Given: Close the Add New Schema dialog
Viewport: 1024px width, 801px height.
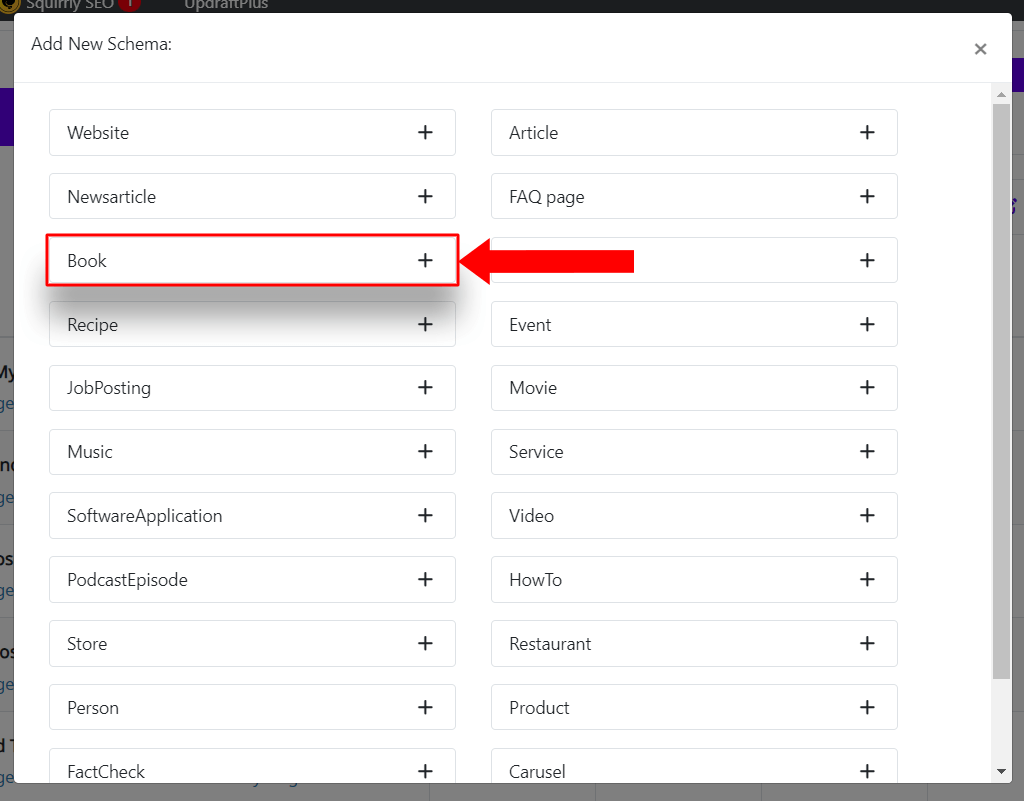Looking at the screenshot, I should click(980, 49).
